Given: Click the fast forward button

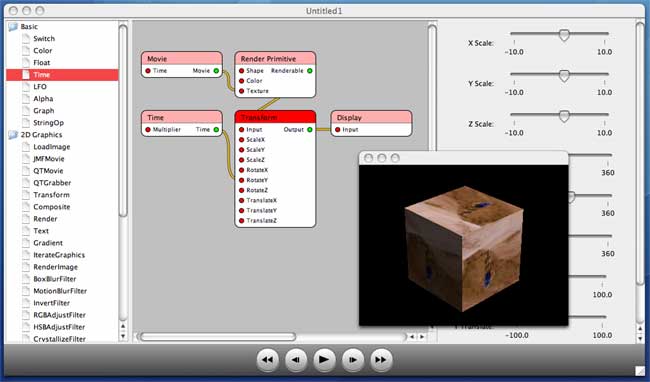Looking at the screenshot, I should pyautogui.click(x=381, y=360).
